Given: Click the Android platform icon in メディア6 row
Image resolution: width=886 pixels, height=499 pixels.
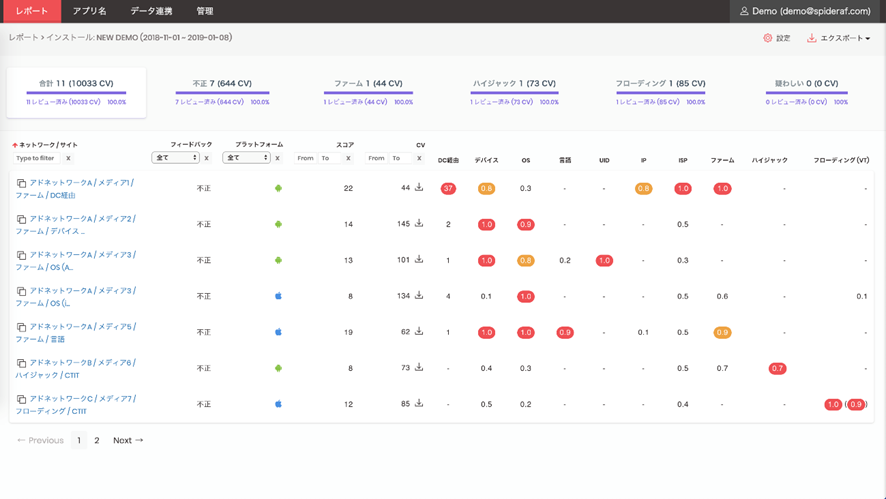Looking at the screenshot, I should click(278, 368).
